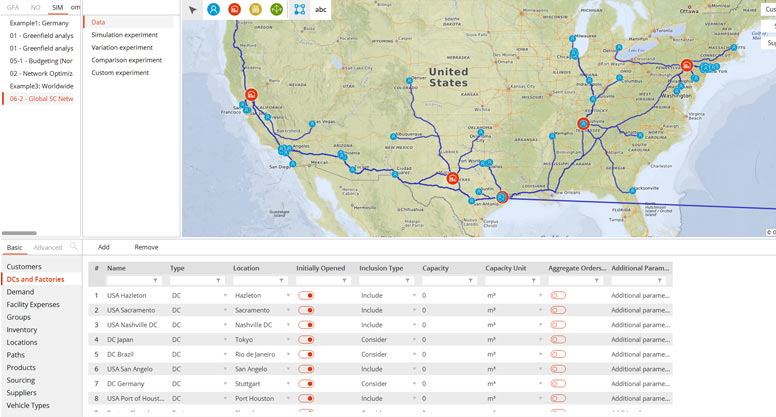
Task: Select the Denver customer marker
Action: [x=409, y=81]
